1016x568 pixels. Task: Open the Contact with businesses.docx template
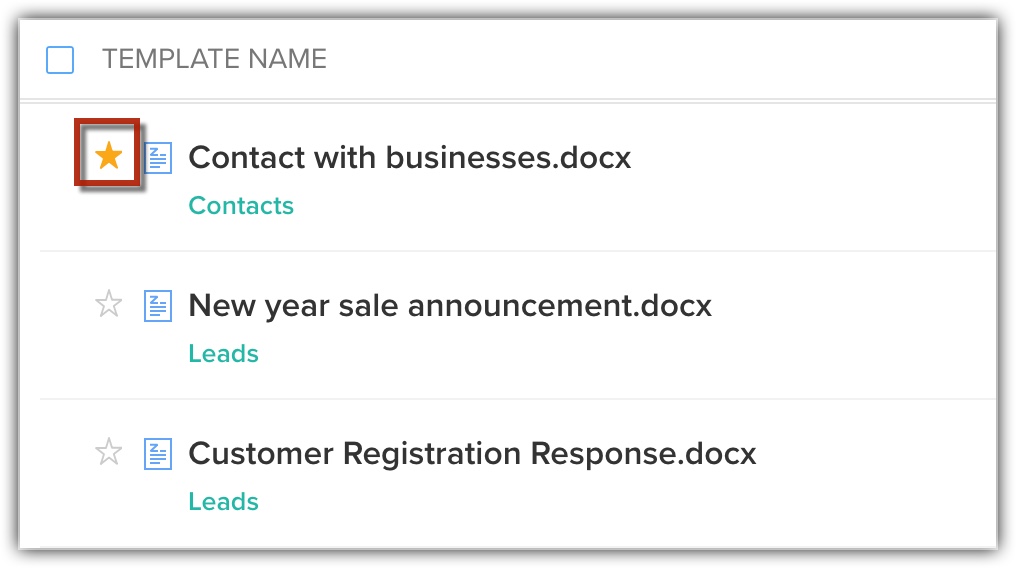409,157
